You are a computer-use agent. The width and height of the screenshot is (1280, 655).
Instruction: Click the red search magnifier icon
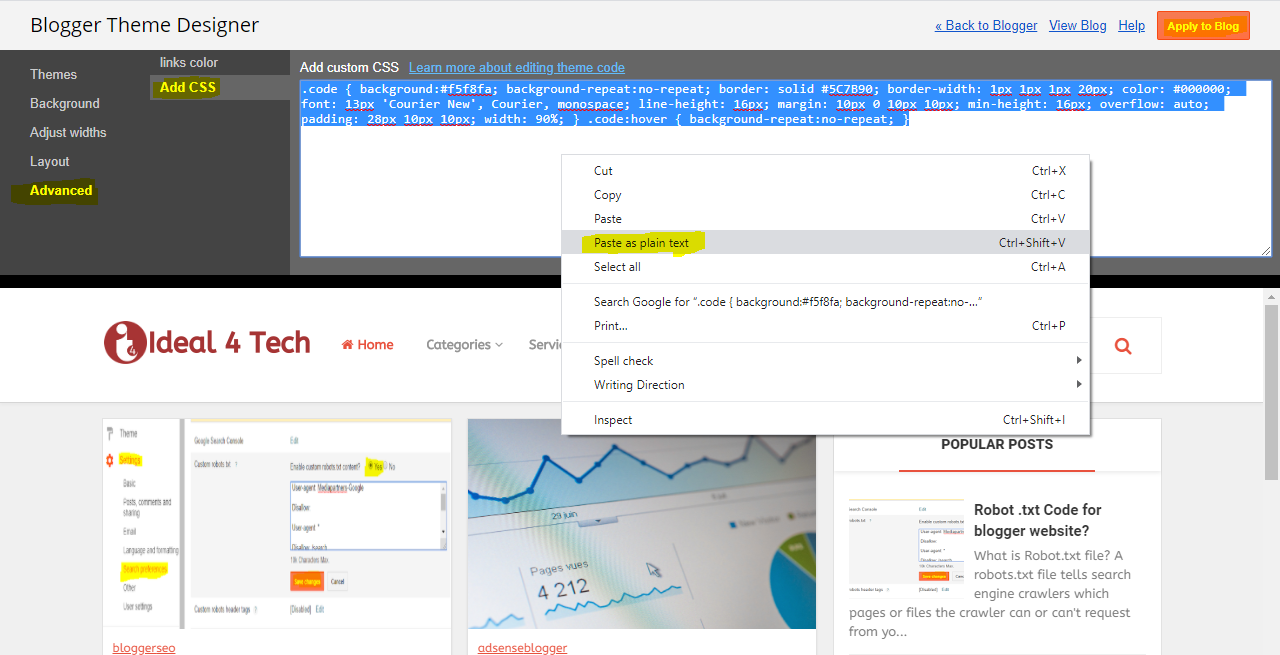click(x=1122, y=345)
